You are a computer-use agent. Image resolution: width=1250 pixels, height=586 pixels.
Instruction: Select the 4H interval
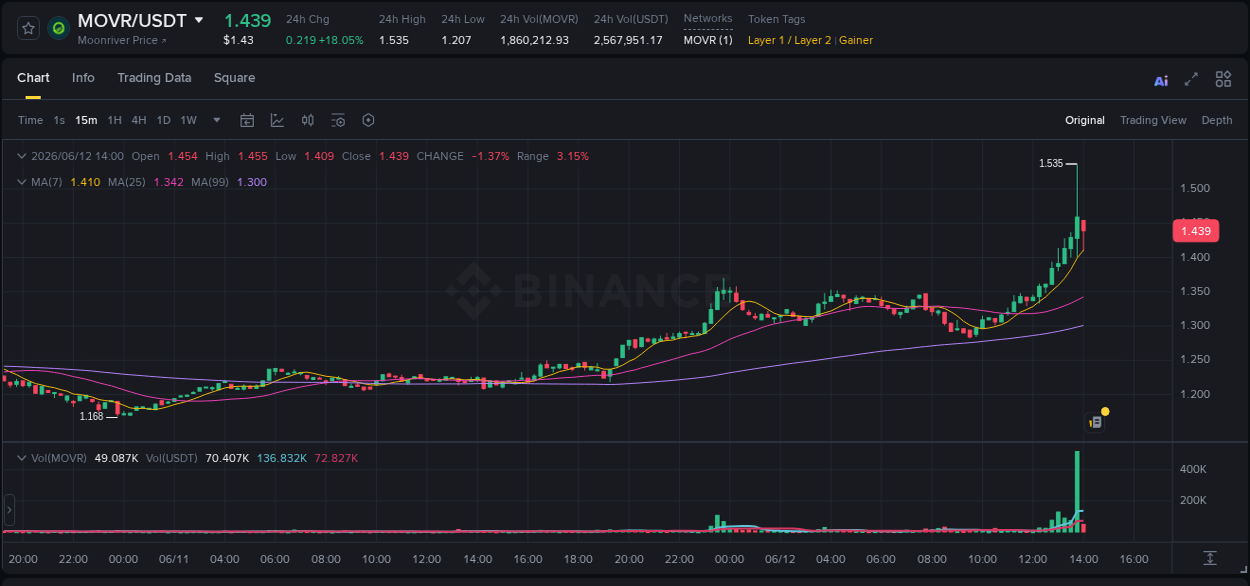pos(139,120)
